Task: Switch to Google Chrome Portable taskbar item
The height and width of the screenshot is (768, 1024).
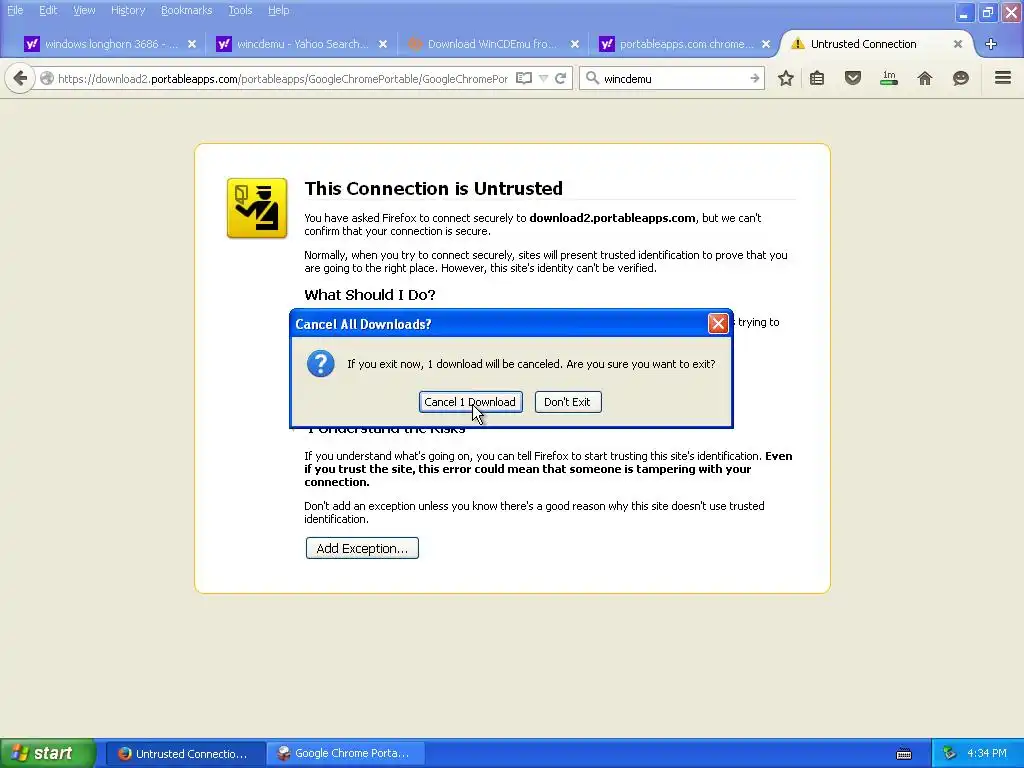Action: (345, 753)
